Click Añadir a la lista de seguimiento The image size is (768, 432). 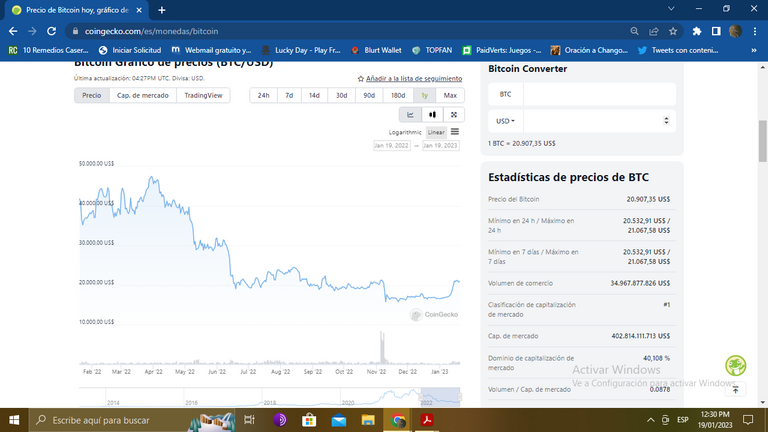click(x=414, y=78)
